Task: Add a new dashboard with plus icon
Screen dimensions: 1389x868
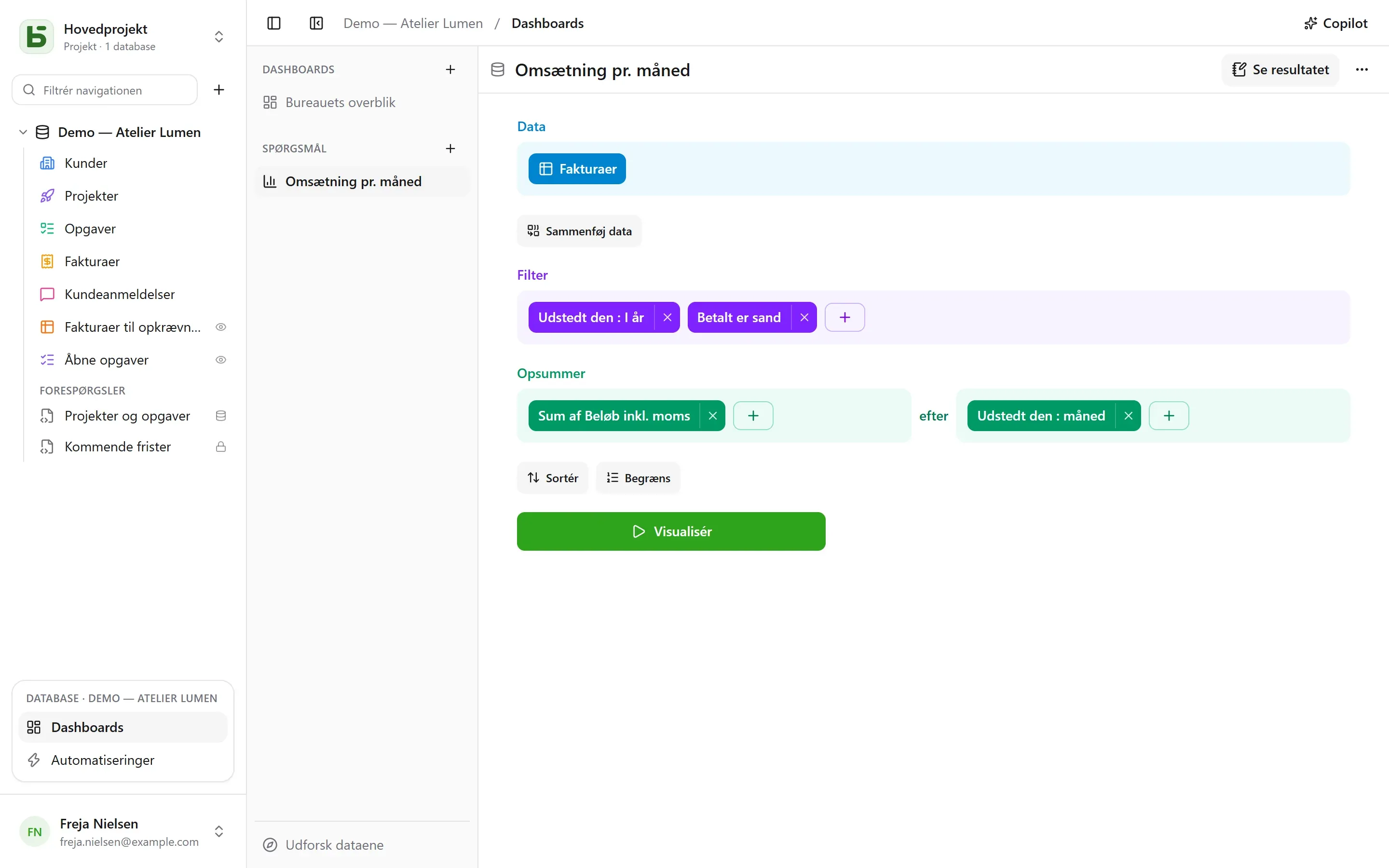Action: pos(450,69)
